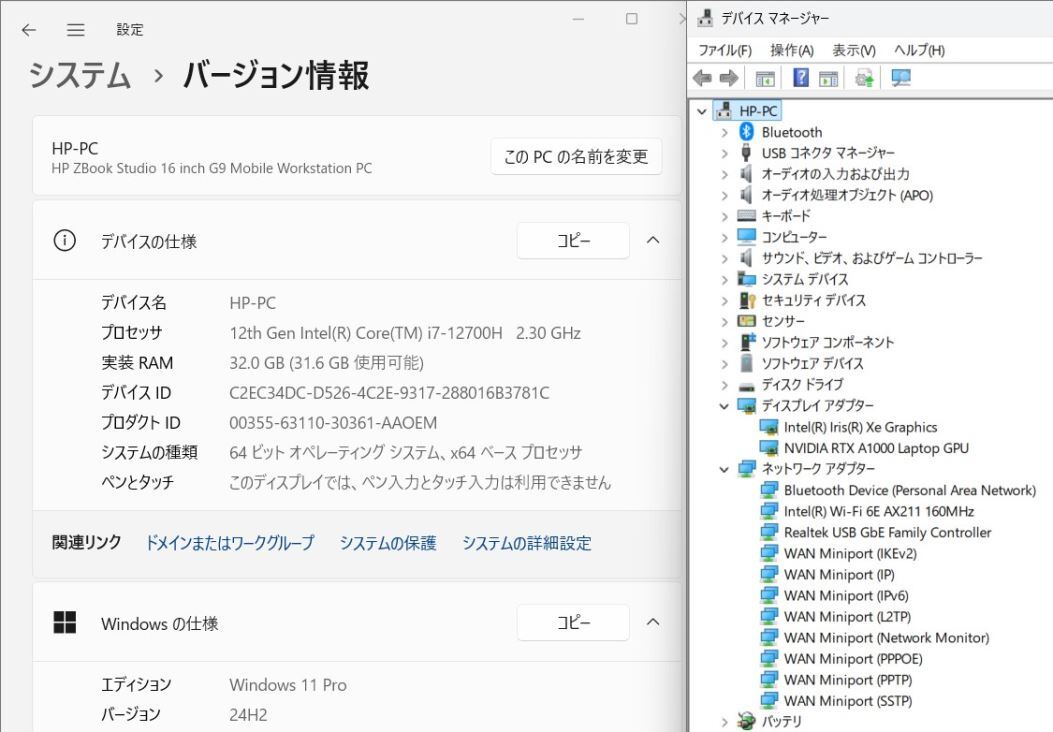This screenshot has height=732, width=1053.
Task: Click システム breadcrumb in Settings
Action: pyautogui.click(x=80, y=75)
